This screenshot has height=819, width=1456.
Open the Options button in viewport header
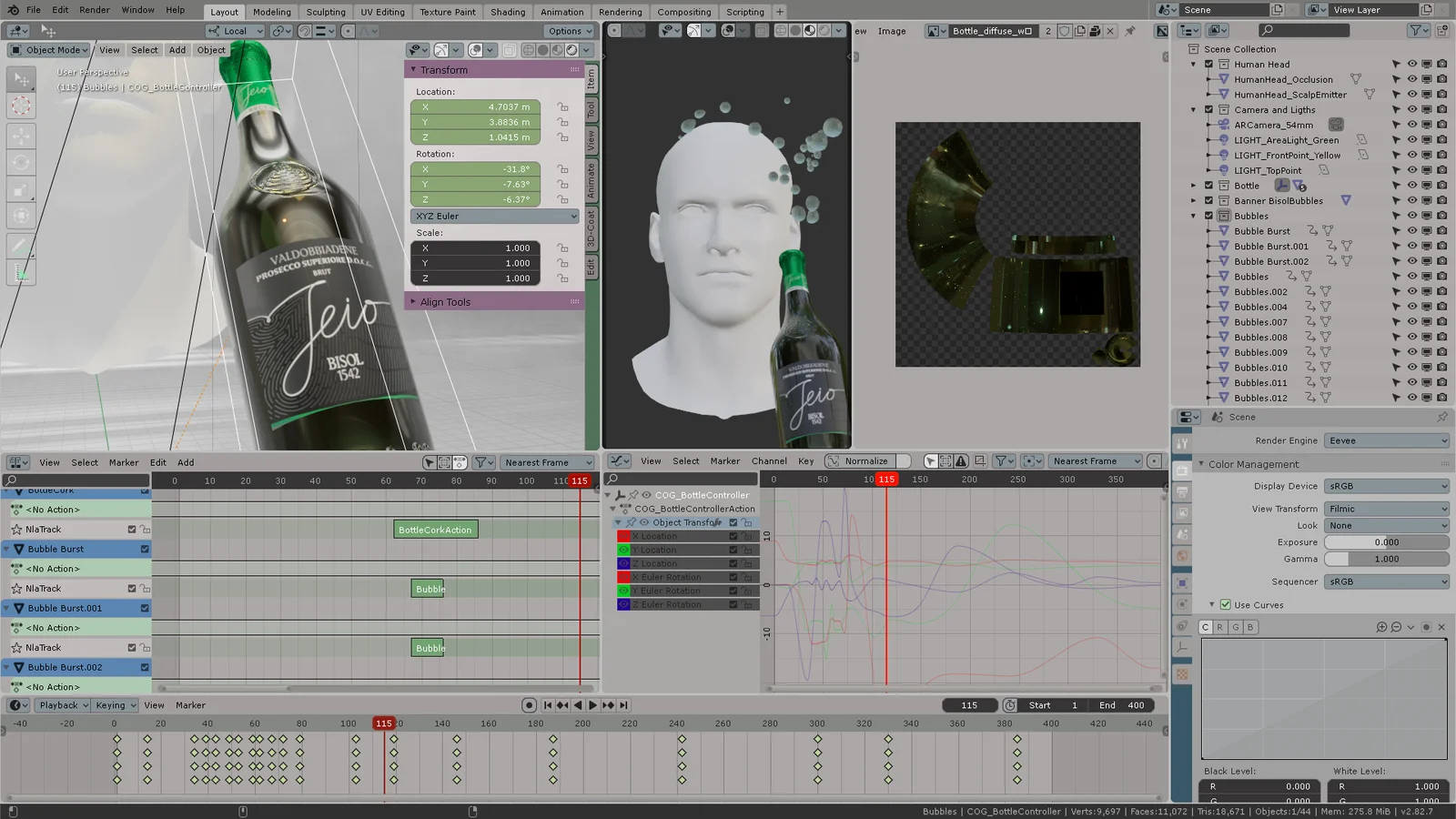point(570,31)
